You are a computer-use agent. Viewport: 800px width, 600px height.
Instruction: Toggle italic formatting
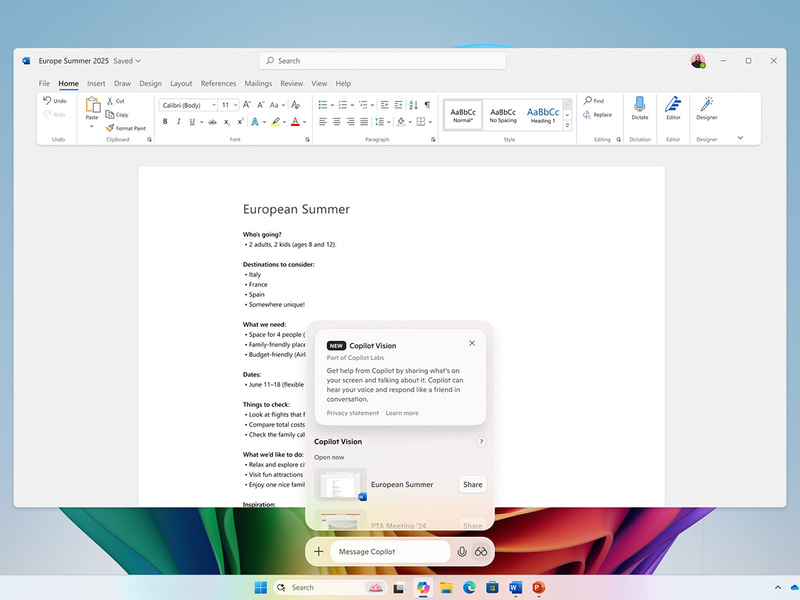pos(178,122)
